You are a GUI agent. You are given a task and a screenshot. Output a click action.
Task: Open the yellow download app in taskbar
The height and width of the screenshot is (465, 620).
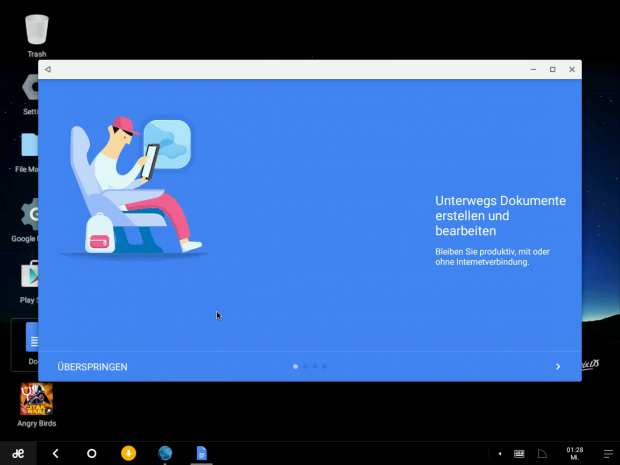128,453
